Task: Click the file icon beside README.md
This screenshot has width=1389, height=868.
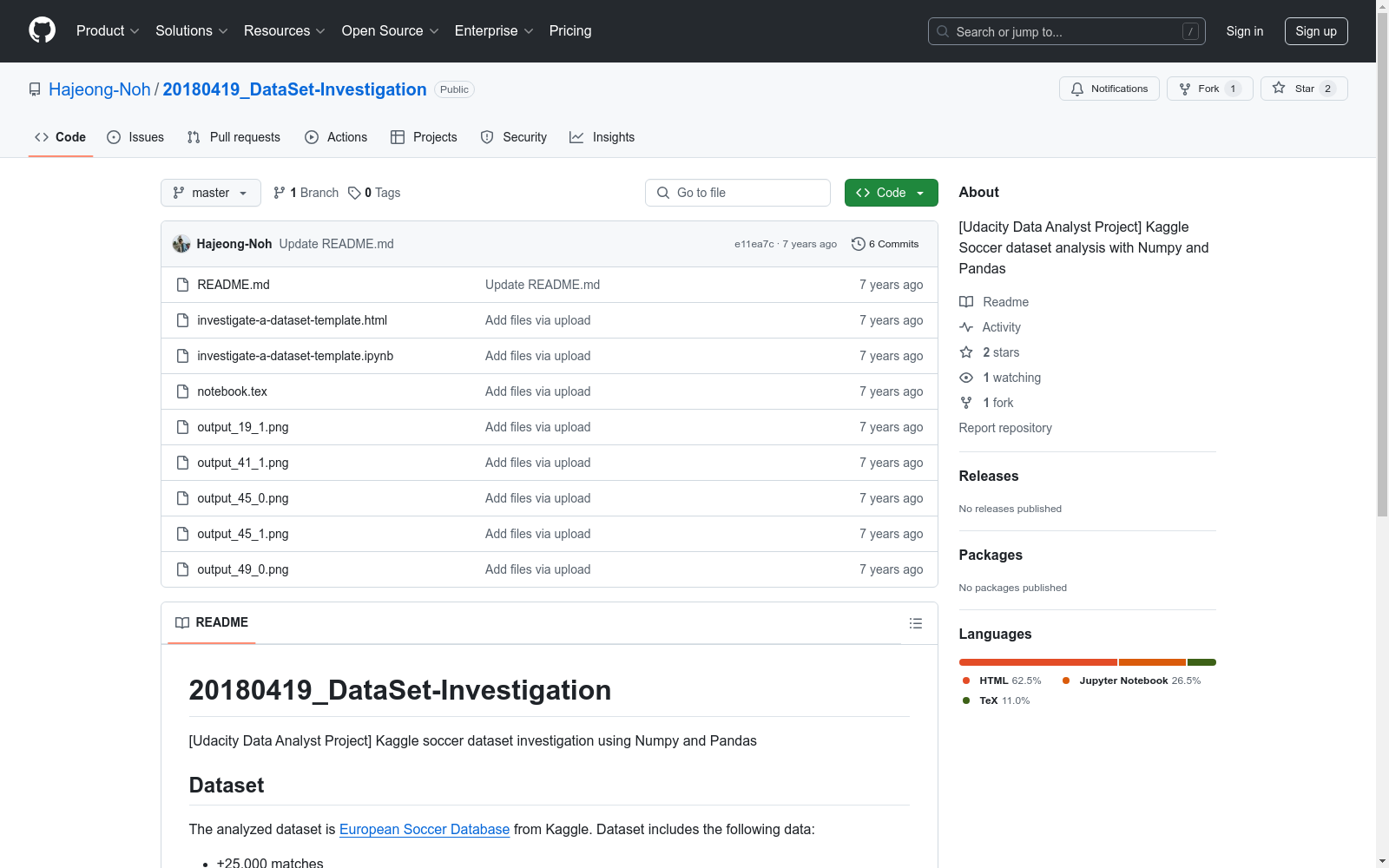Action: [x=182, y=285]
